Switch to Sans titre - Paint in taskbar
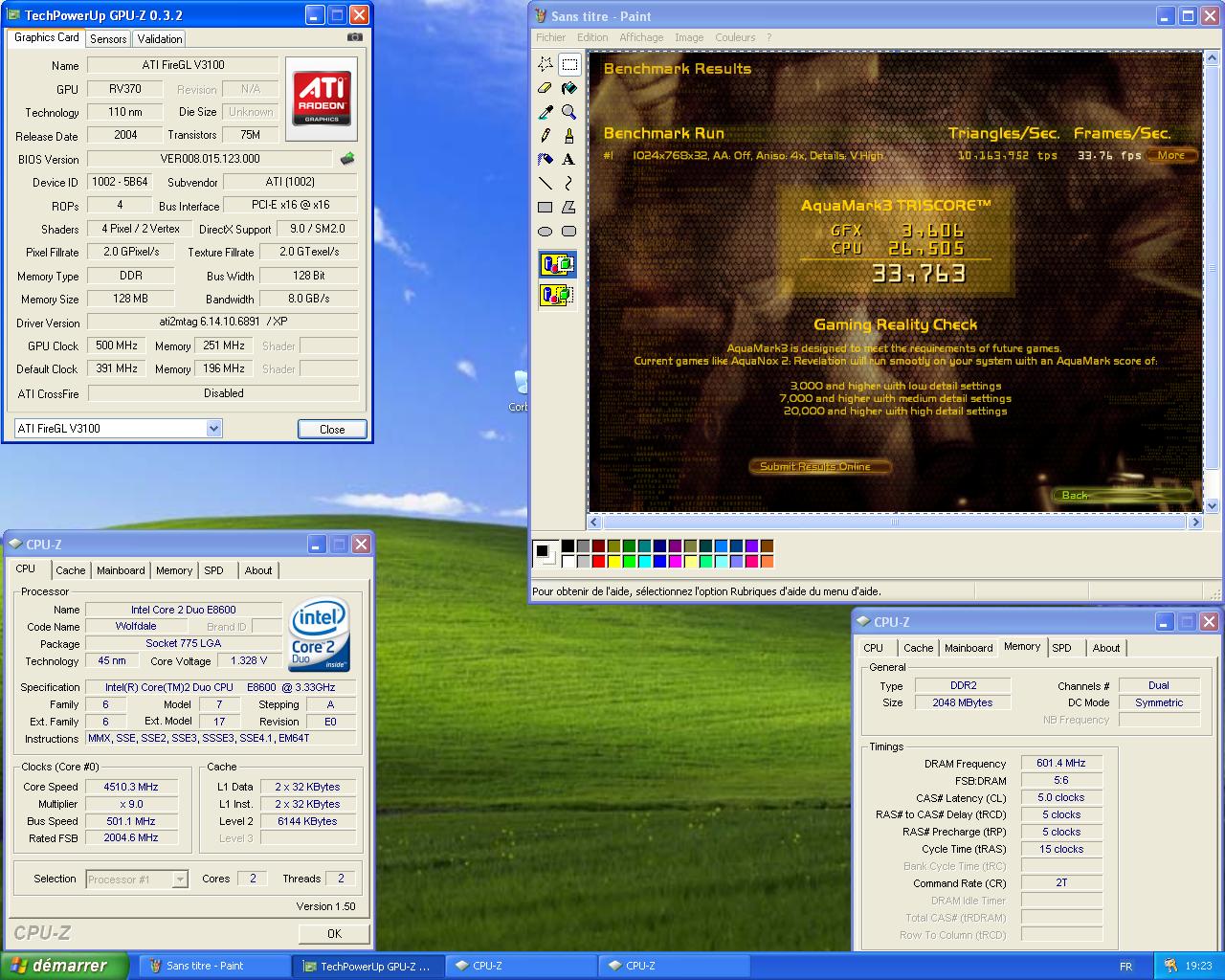Viewport: 1225px width, 980px height. click(214, 966)
